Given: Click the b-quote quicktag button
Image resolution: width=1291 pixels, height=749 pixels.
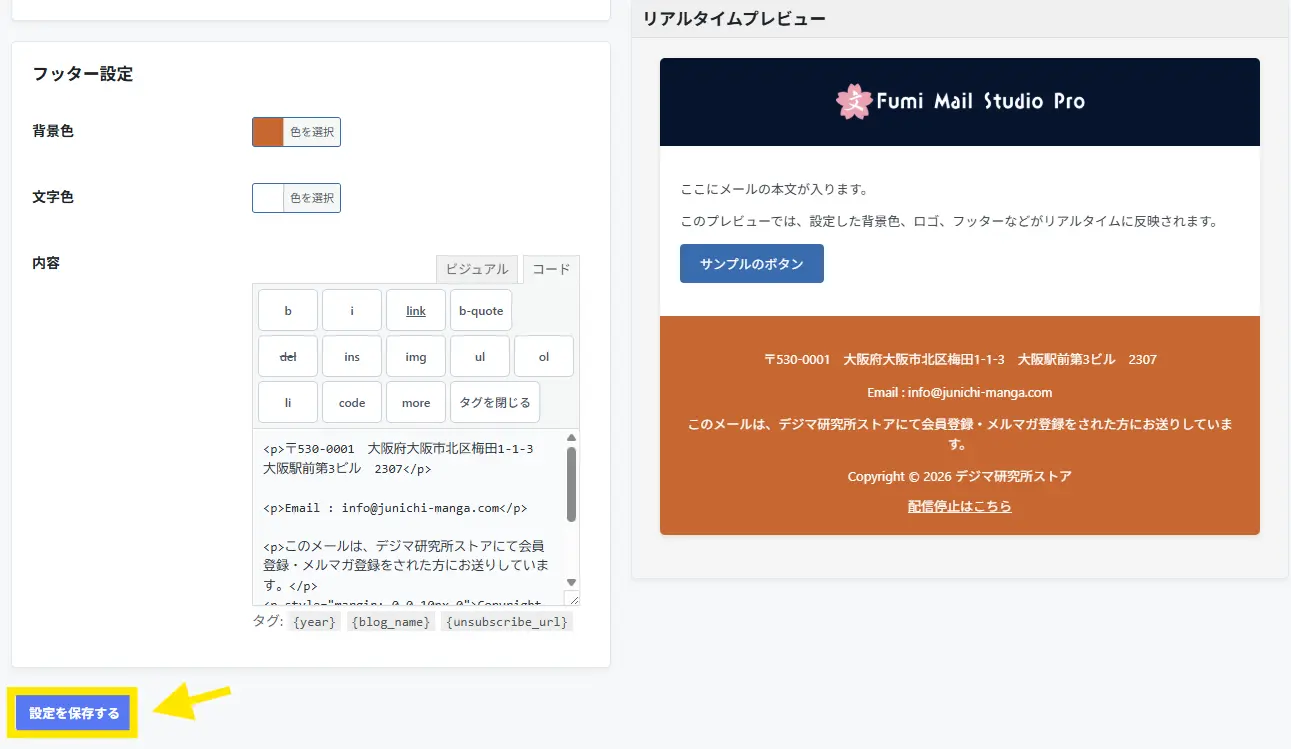Looking at the screenshot, I should coord(481,311).
